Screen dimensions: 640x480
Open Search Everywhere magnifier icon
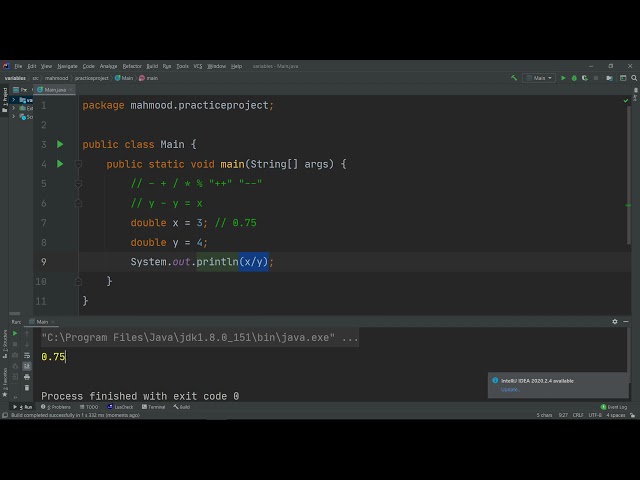[634, 78]
